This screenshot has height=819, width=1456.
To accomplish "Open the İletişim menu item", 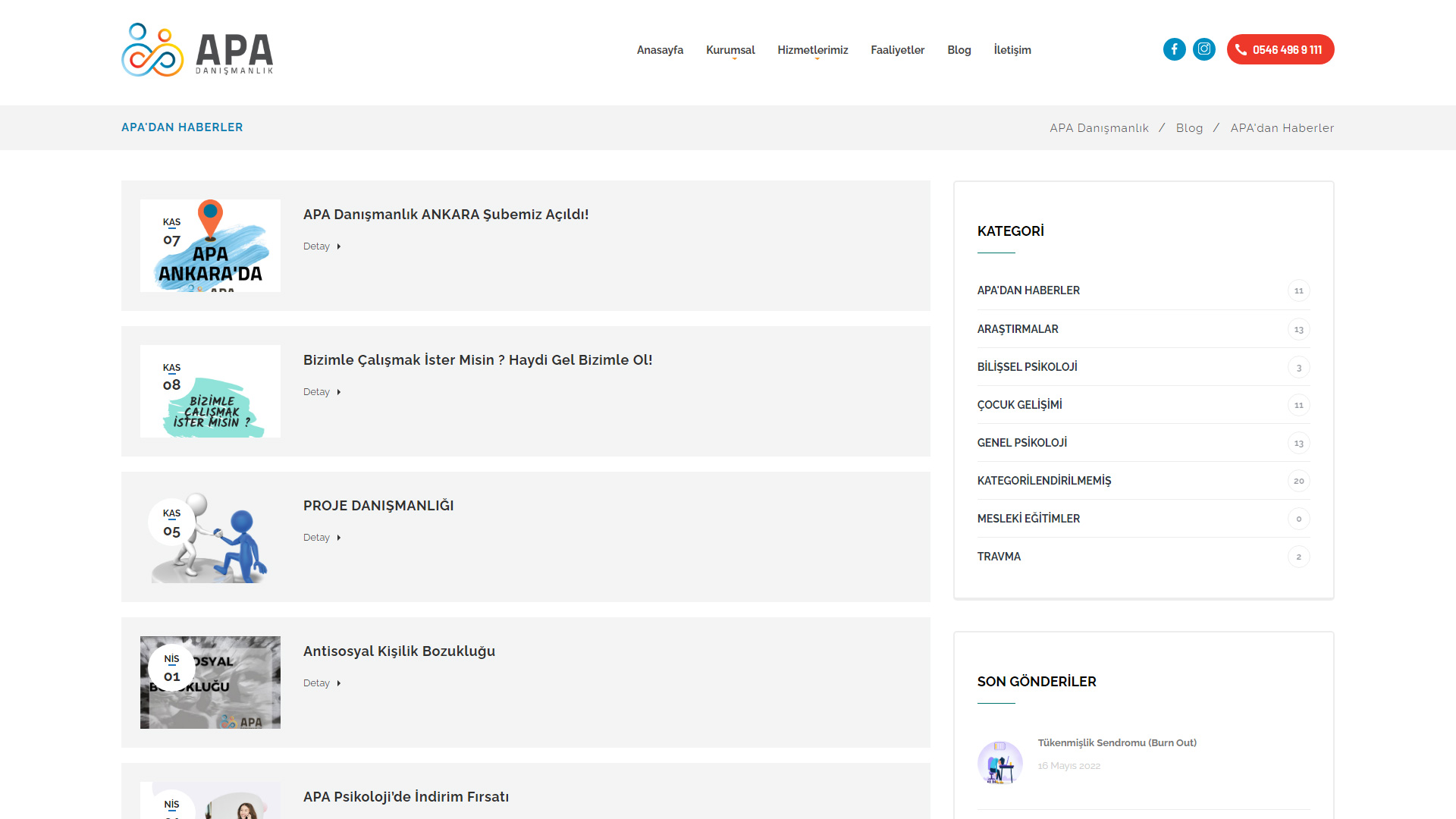I will [1012, 50].
